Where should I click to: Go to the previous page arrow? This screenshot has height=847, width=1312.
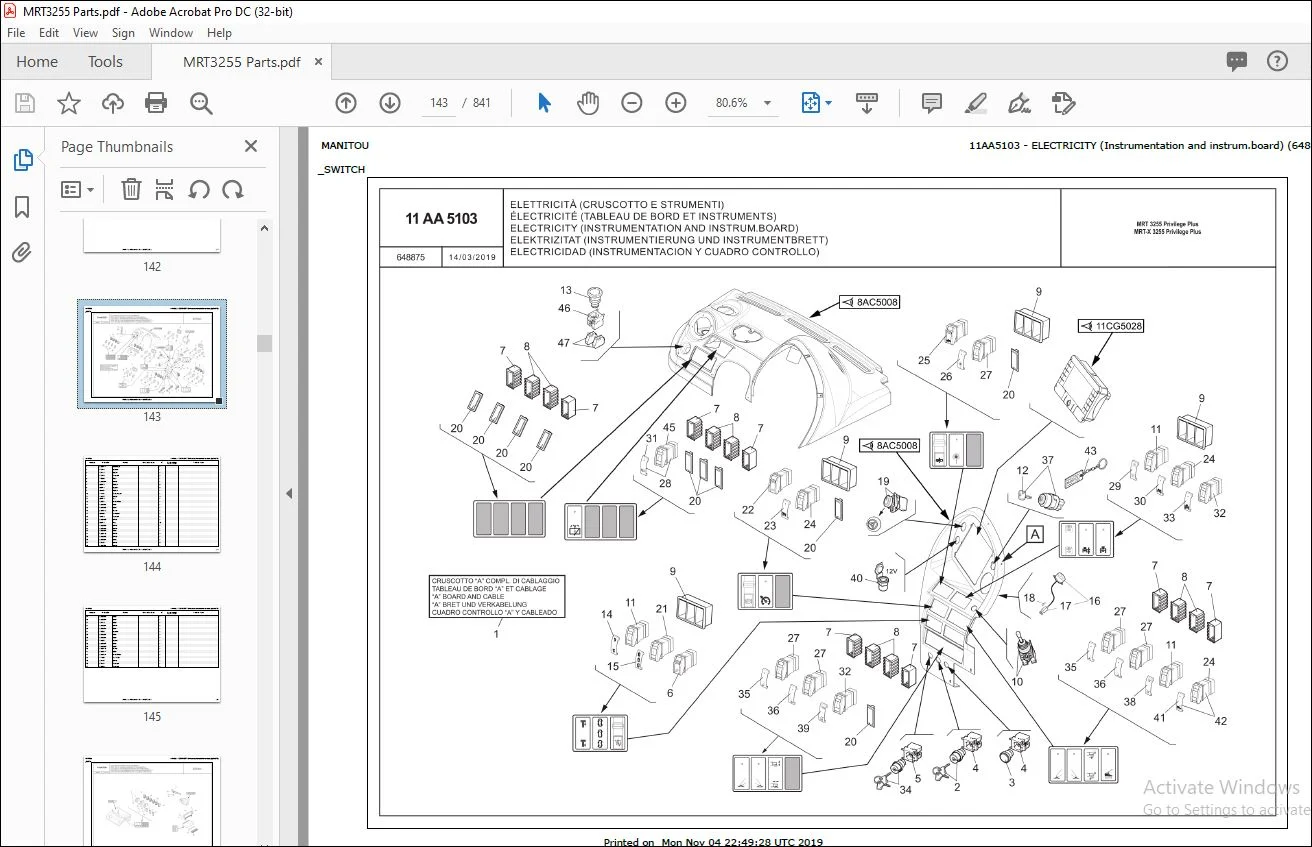click(x=346, y=103)
